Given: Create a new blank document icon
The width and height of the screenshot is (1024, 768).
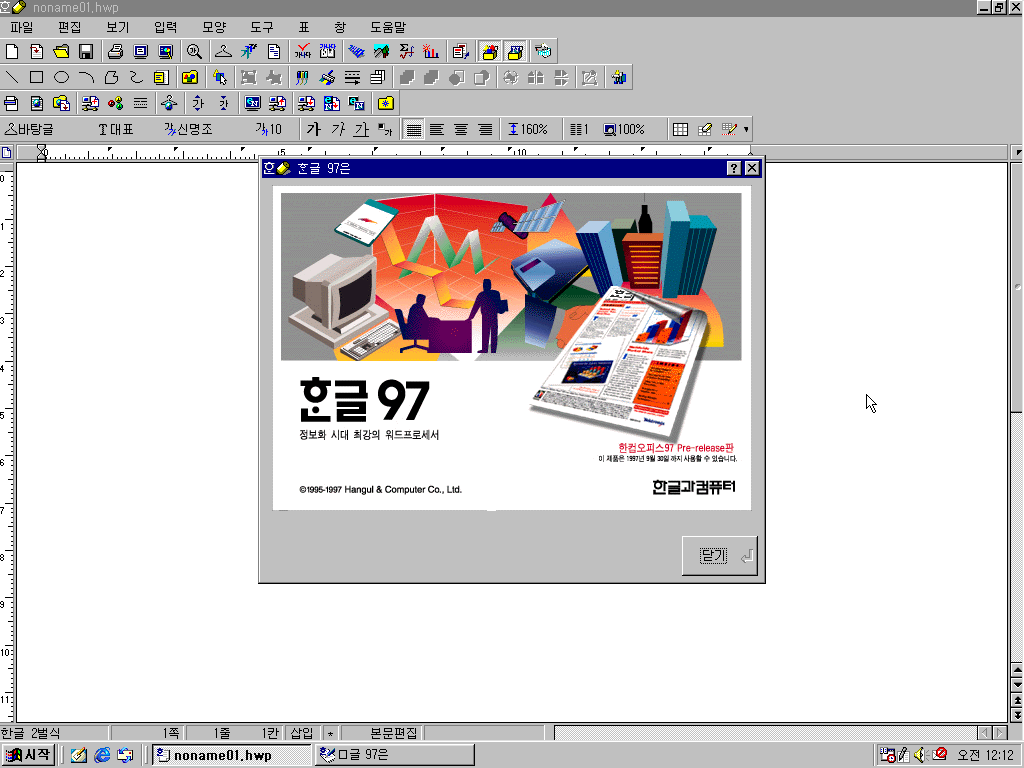Looking at the screenshot, I should (12, 52).
